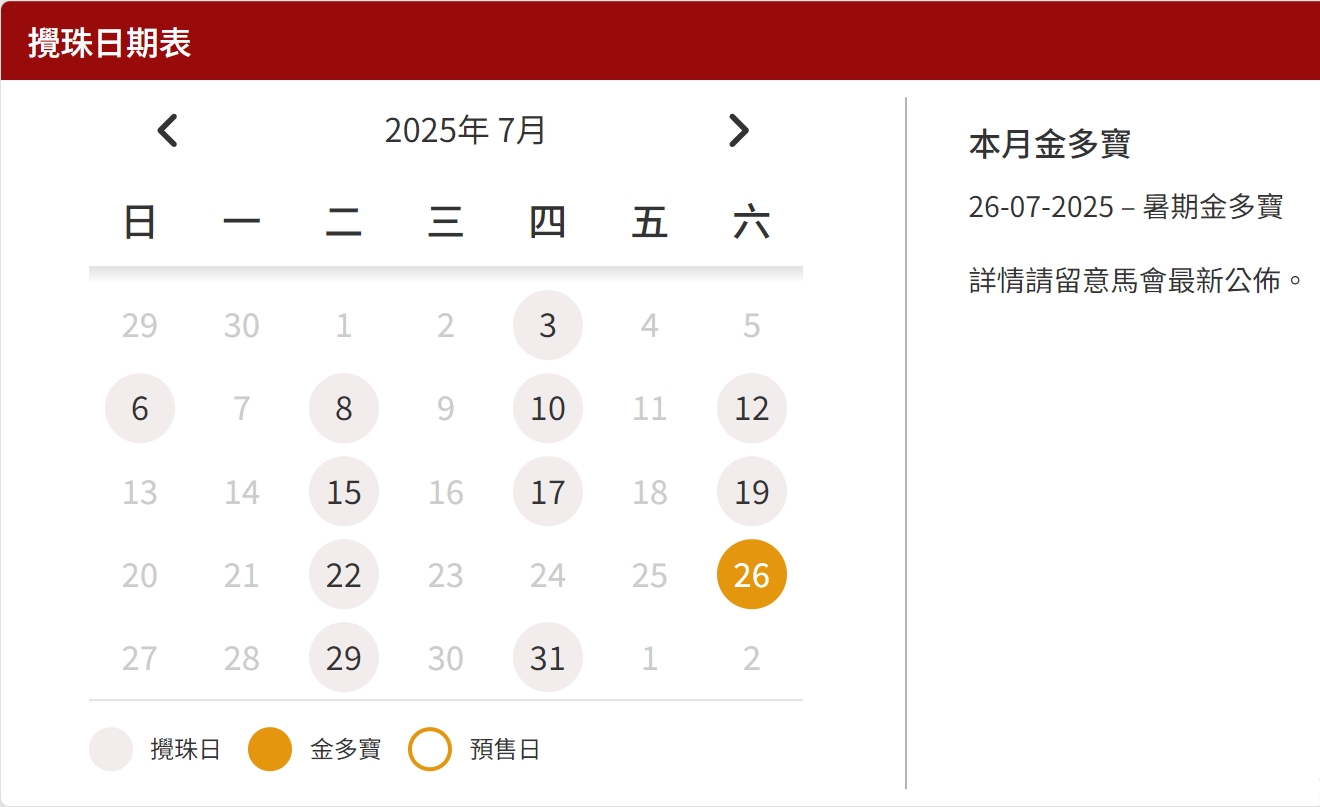The width and height of the screenshot is (1320, 807).
Task: Click greyed date 9 in the calendar
Action: [x=446, y=408]
